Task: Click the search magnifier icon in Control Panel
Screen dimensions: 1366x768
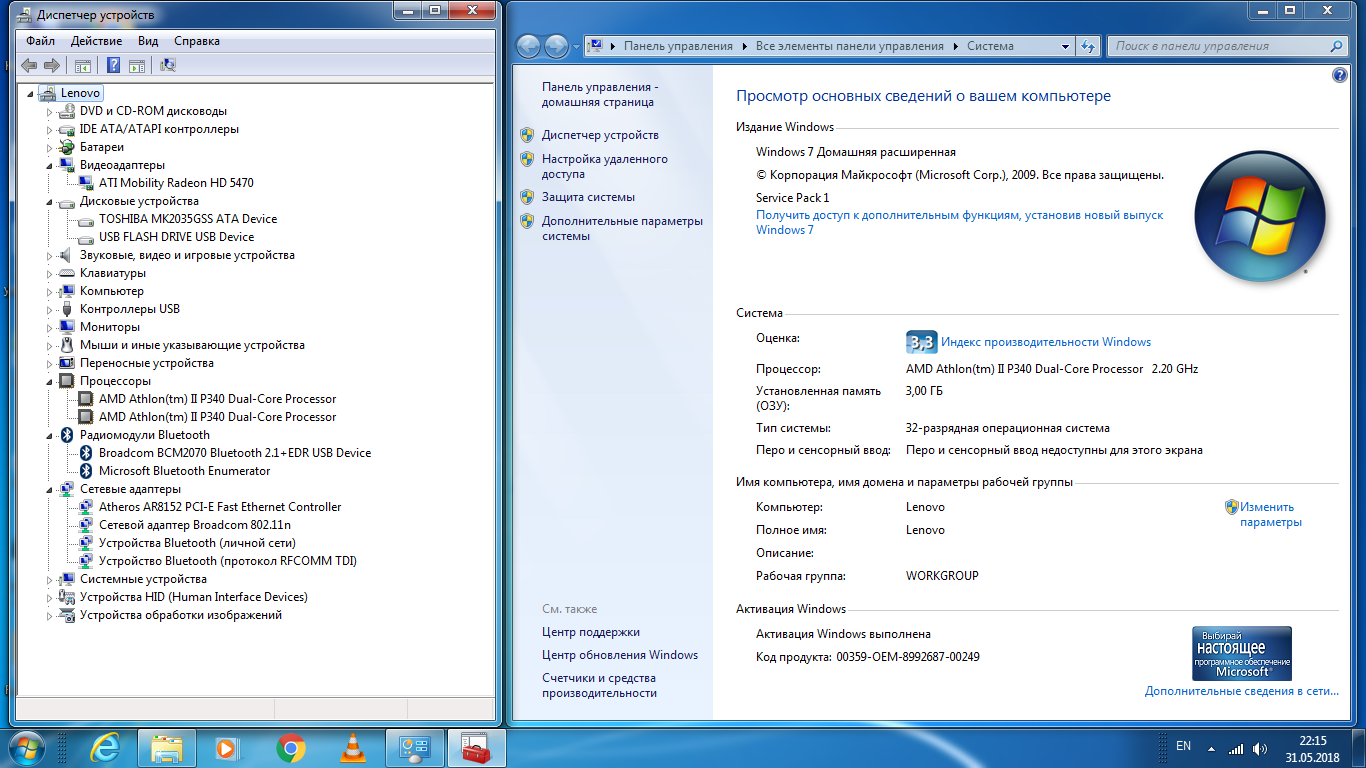Action: click(1336, 46)
